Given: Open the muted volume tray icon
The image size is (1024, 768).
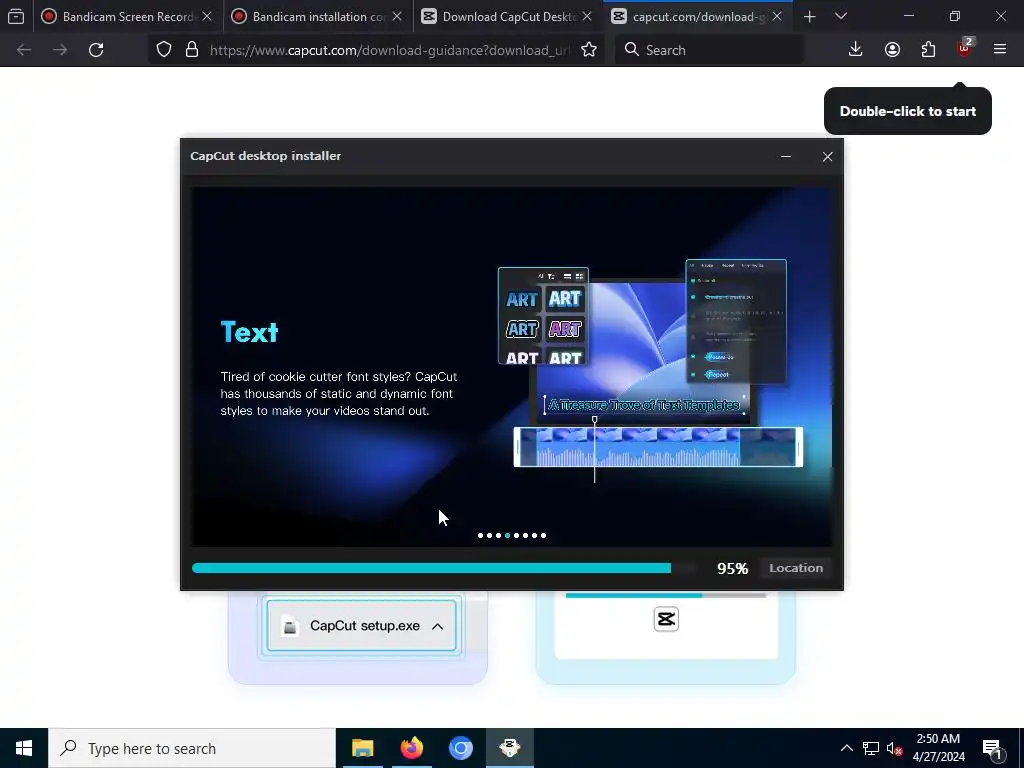Looking at the screenshot, I should (x=894, y=748).
